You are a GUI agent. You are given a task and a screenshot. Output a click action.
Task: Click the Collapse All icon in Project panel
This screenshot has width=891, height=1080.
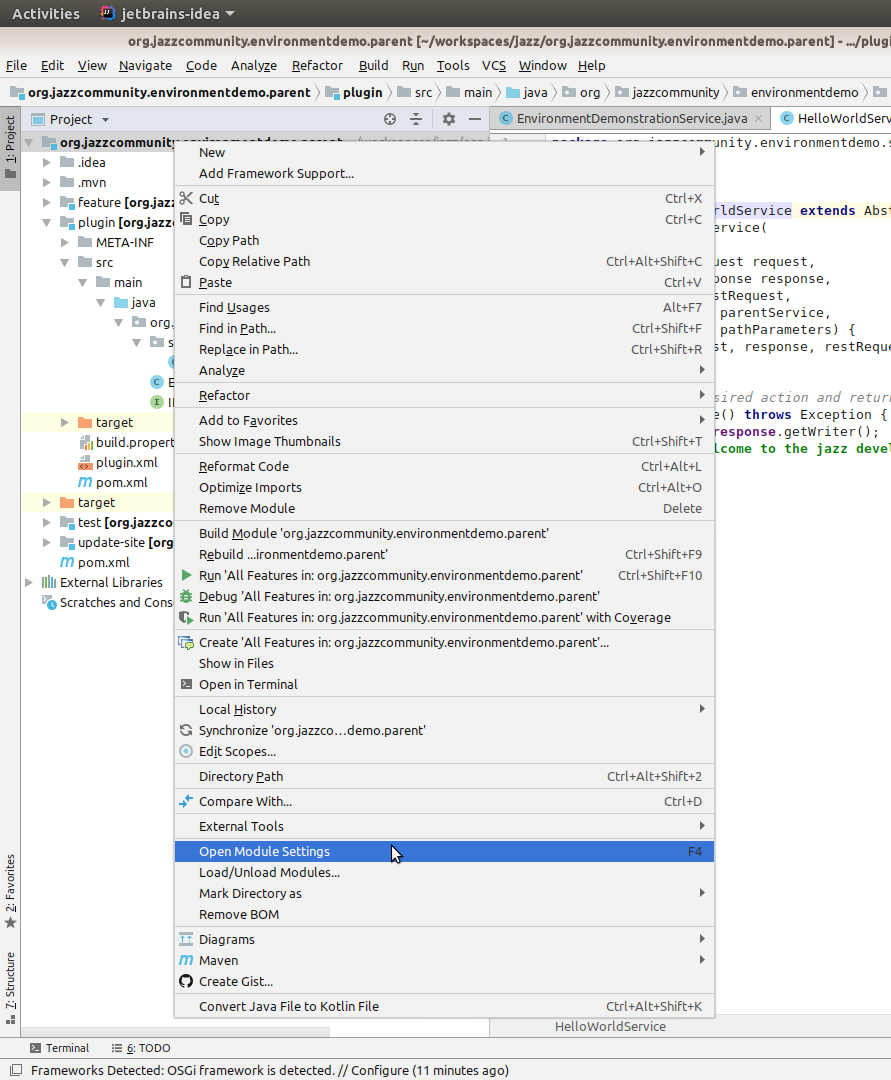coord(416,119)
